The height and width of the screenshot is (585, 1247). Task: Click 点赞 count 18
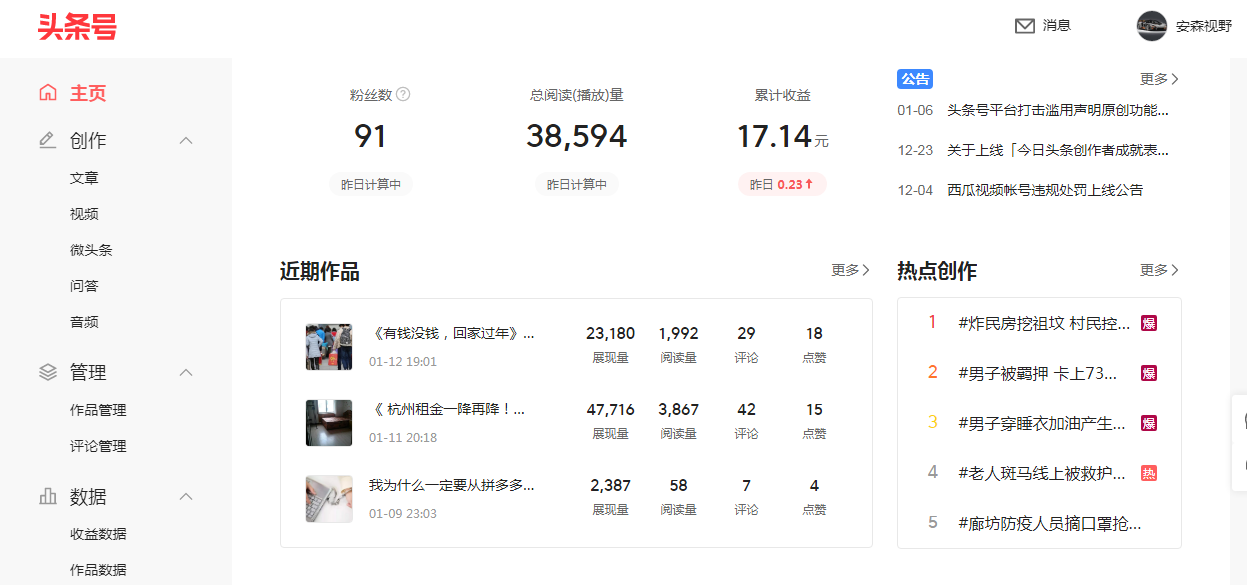tap(815, 333)
